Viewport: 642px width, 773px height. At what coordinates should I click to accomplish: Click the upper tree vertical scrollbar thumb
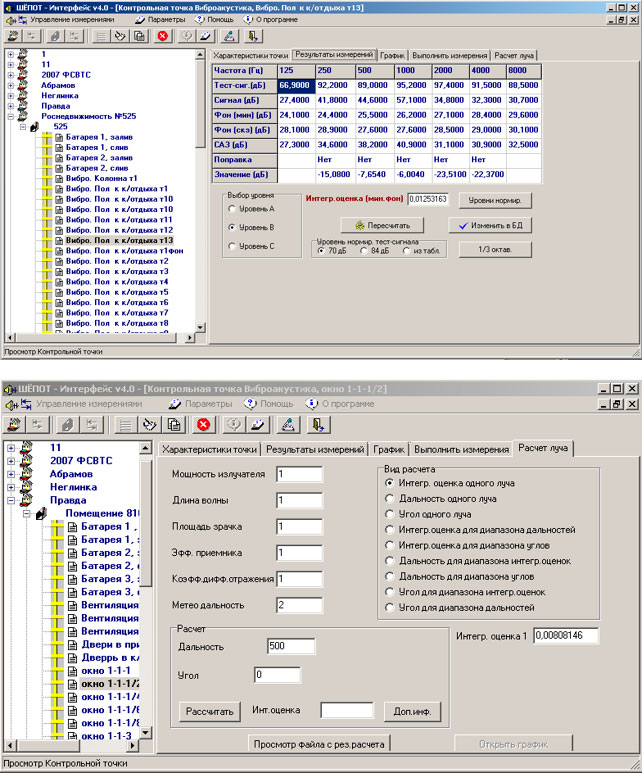click(x=200, y=104)
